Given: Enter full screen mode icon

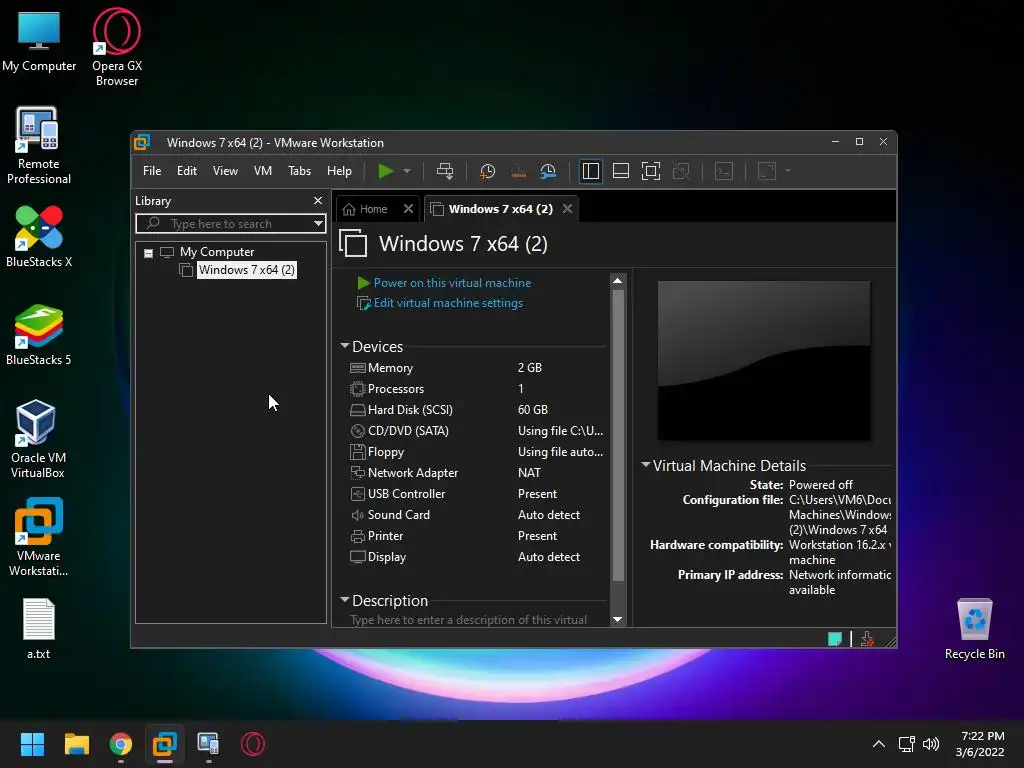Looking at the screenshot, I should click(x=650, y=171).
